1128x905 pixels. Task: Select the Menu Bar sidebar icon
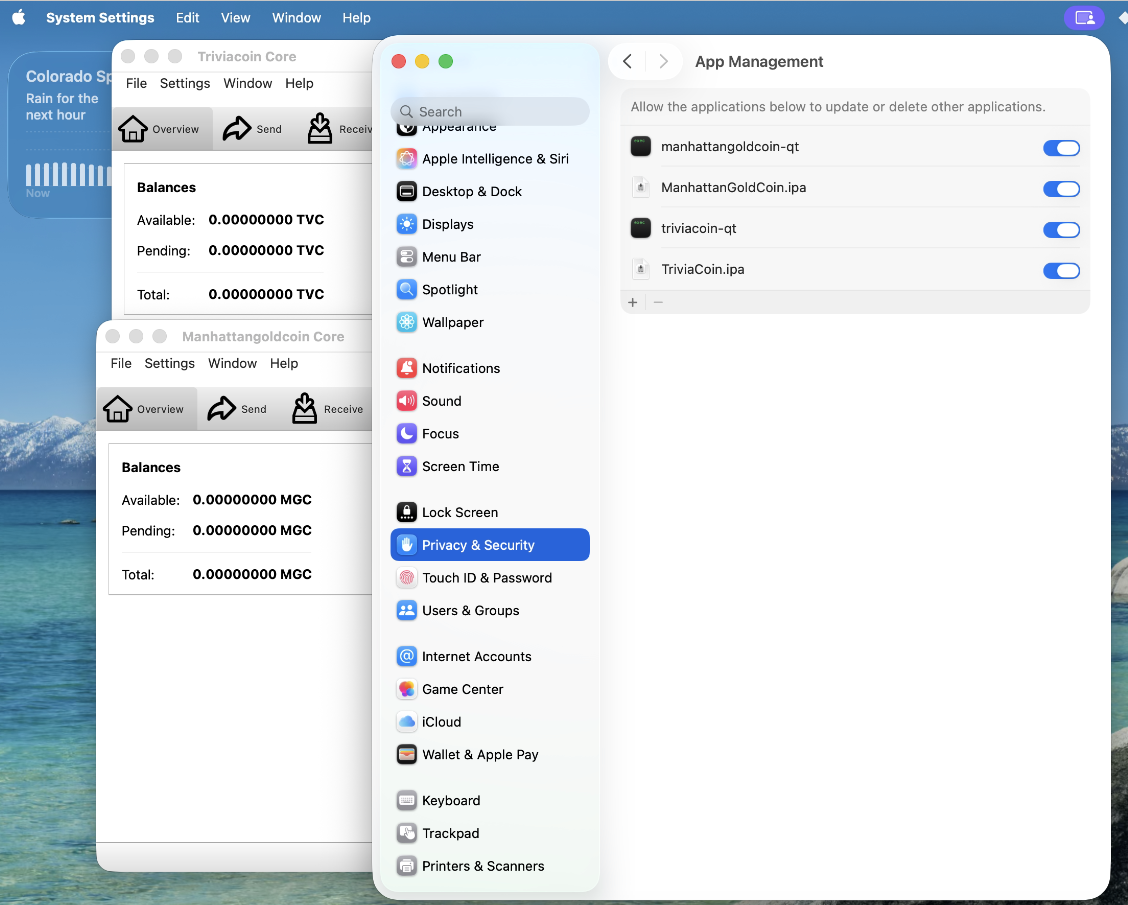pos(406,257)
